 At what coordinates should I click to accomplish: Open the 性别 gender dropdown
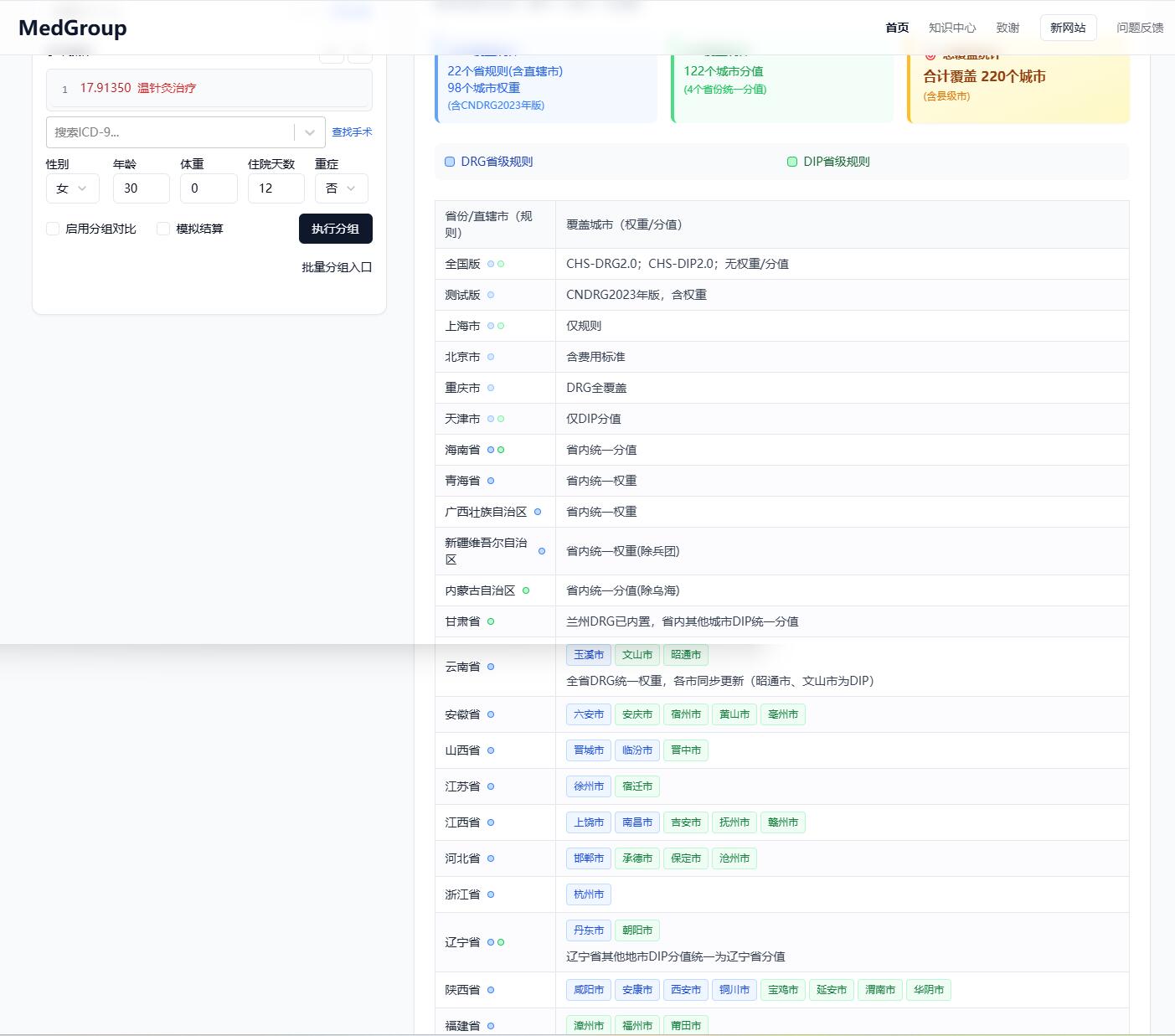(x=72, y=188)
